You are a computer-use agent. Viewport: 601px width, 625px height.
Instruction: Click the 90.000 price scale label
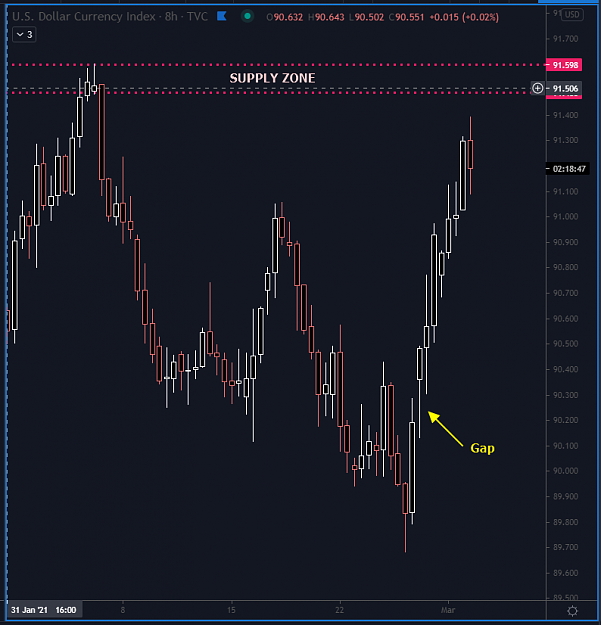point(566,471)
